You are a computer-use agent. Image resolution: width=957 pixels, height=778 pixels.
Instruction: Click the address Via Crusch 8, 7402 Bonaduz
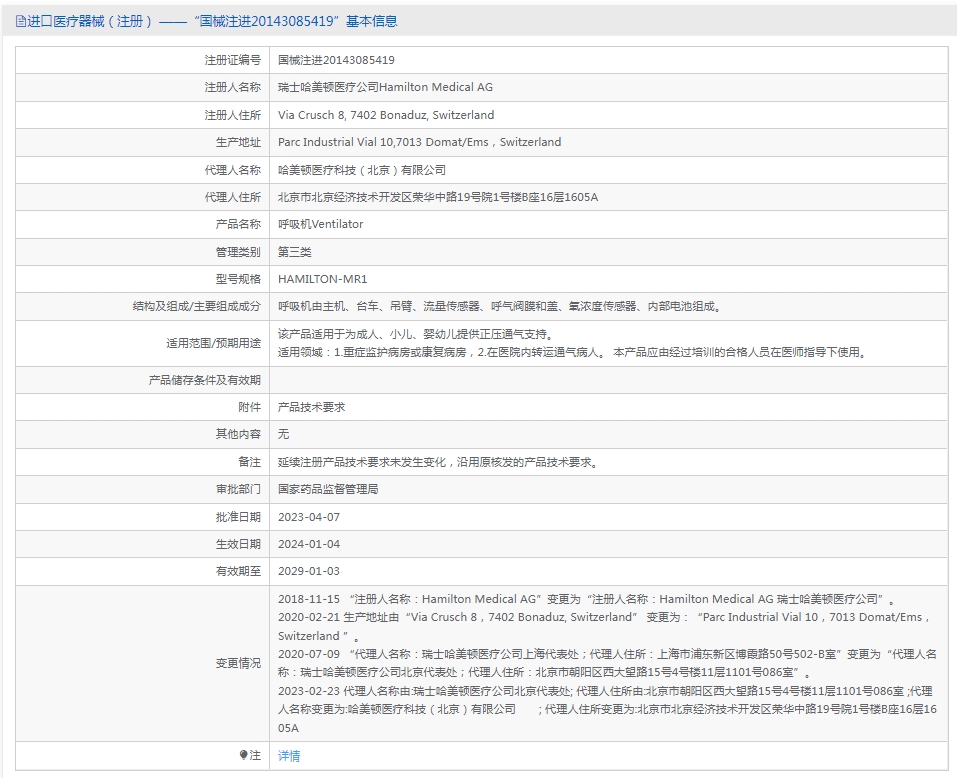coord(386,115)
